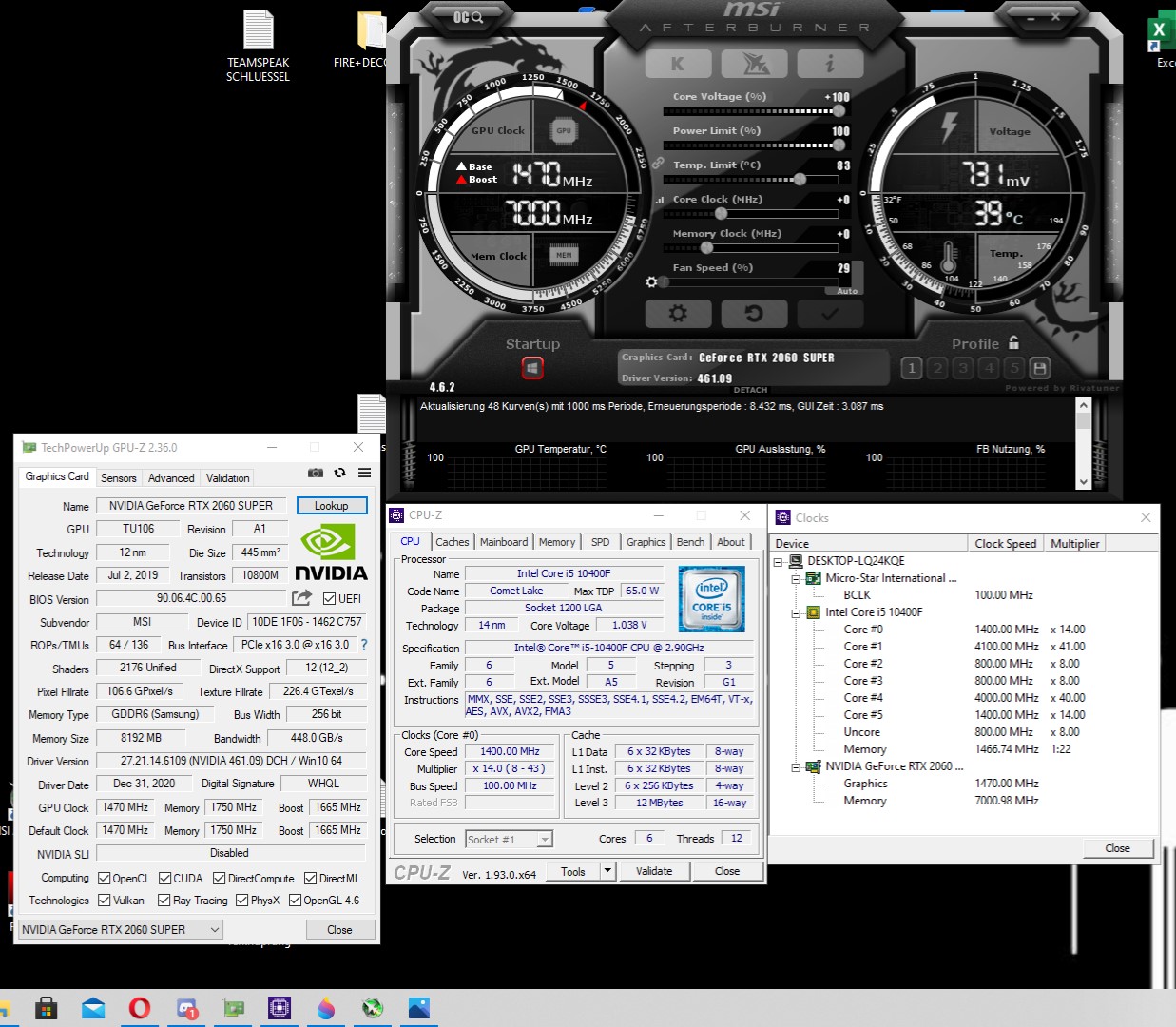Open CPU-Z Caches tab
This screenshot has width=1176, height=1027.
pos(453,542)
